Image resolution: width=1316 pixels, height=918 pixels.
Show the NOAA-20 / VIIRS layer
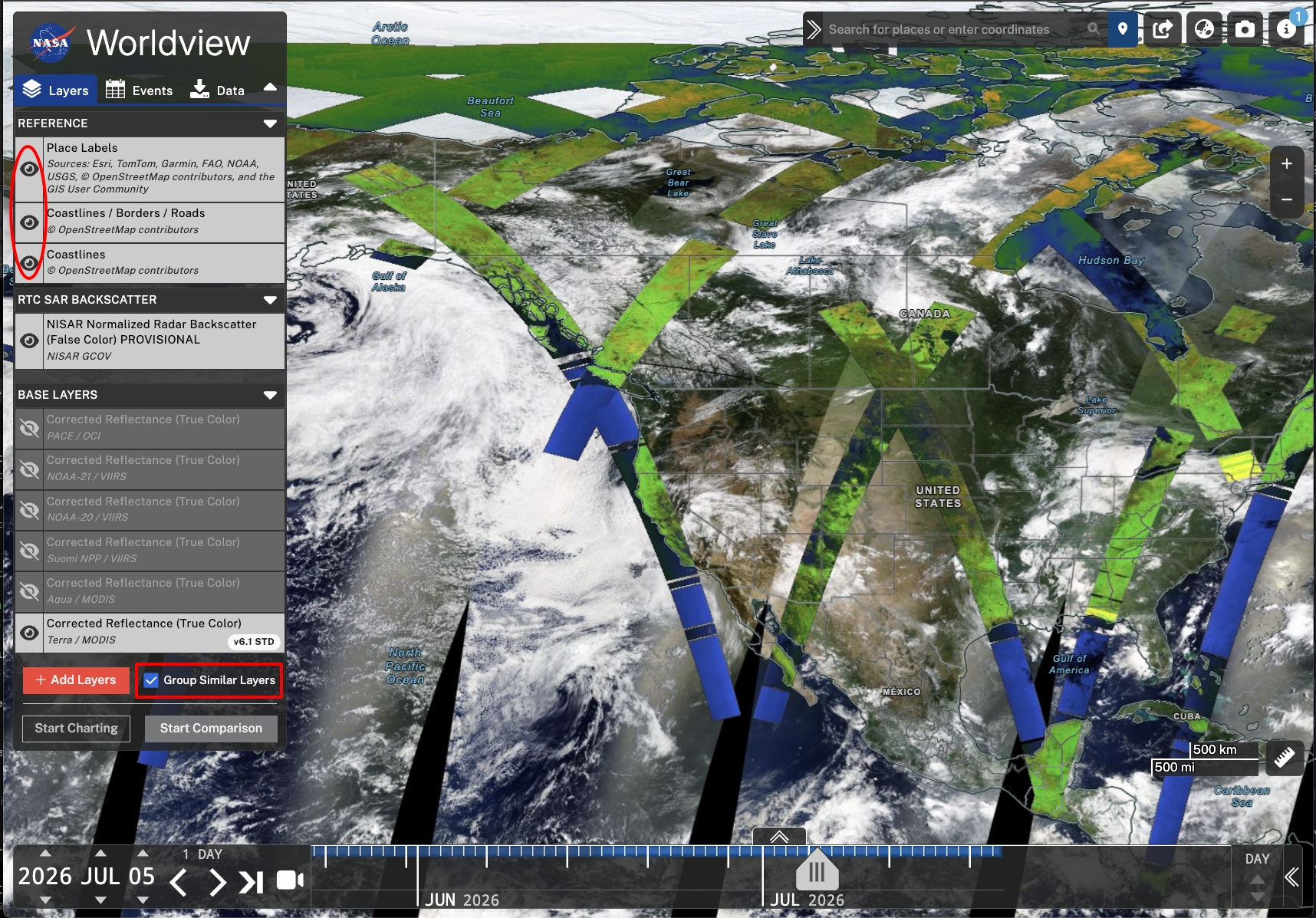[29, 510]
